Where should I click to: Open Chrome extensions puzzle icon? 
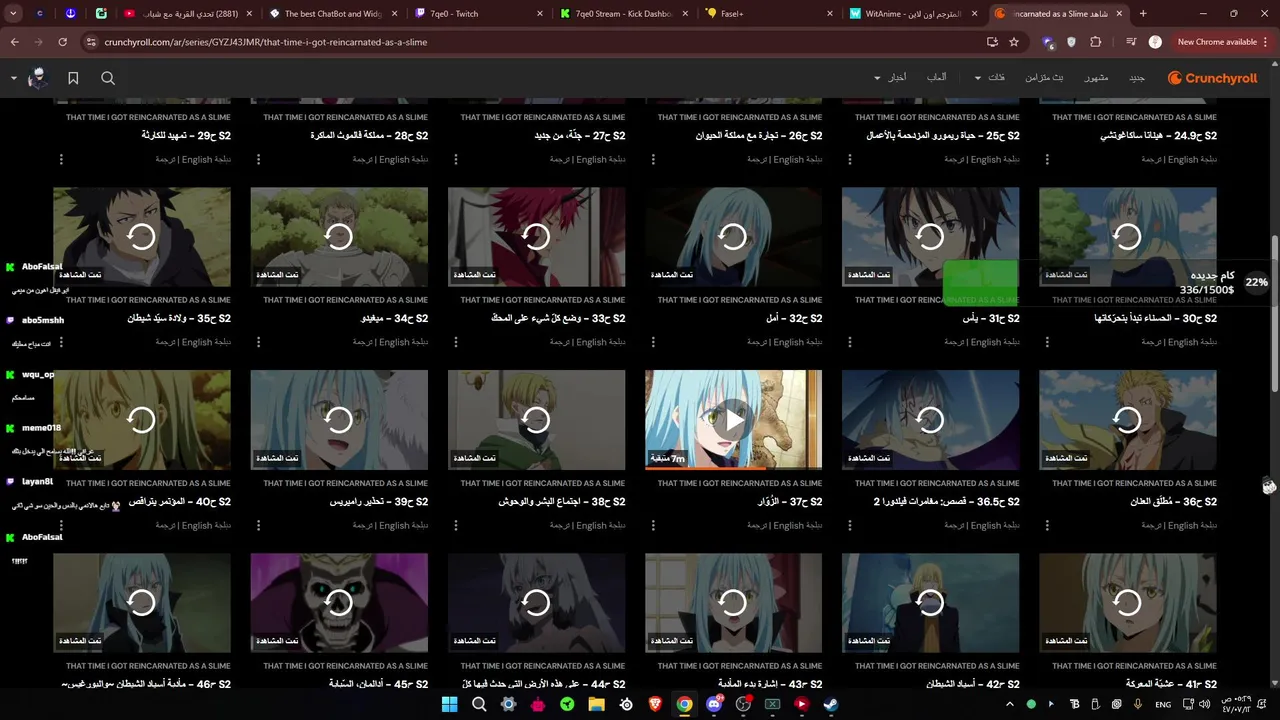coord(1096,42)
